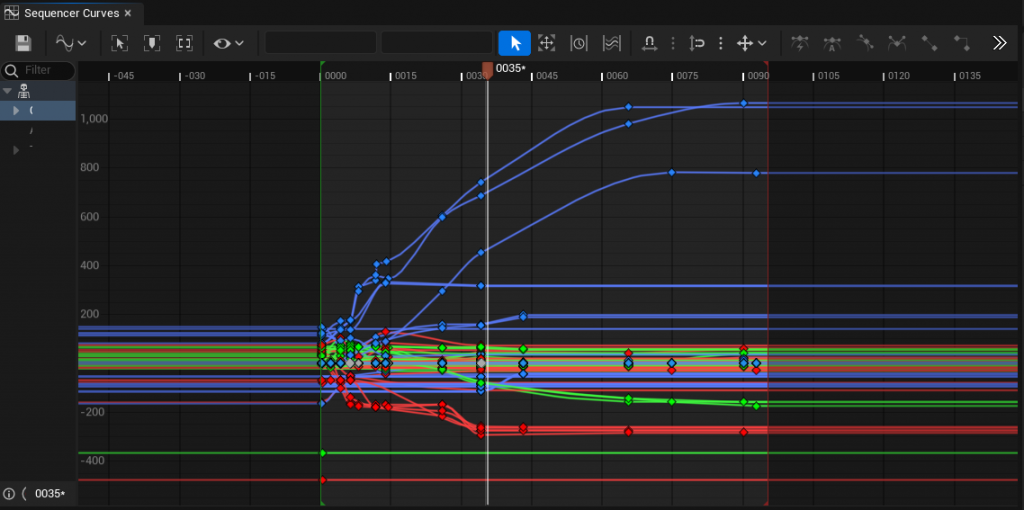The width and height of the screenshot is (1024, 510).
Task: Activate the retime tool icon
Action: click(x=579, y=43)
